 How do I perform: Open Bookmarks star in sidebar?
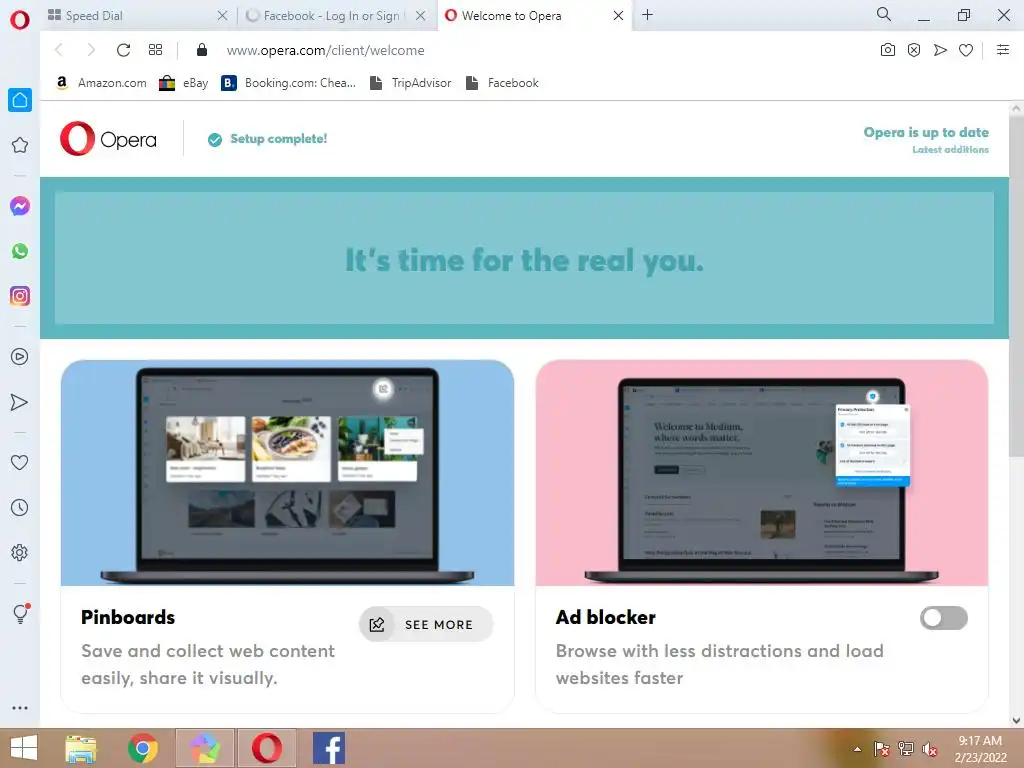pos(20,145)
